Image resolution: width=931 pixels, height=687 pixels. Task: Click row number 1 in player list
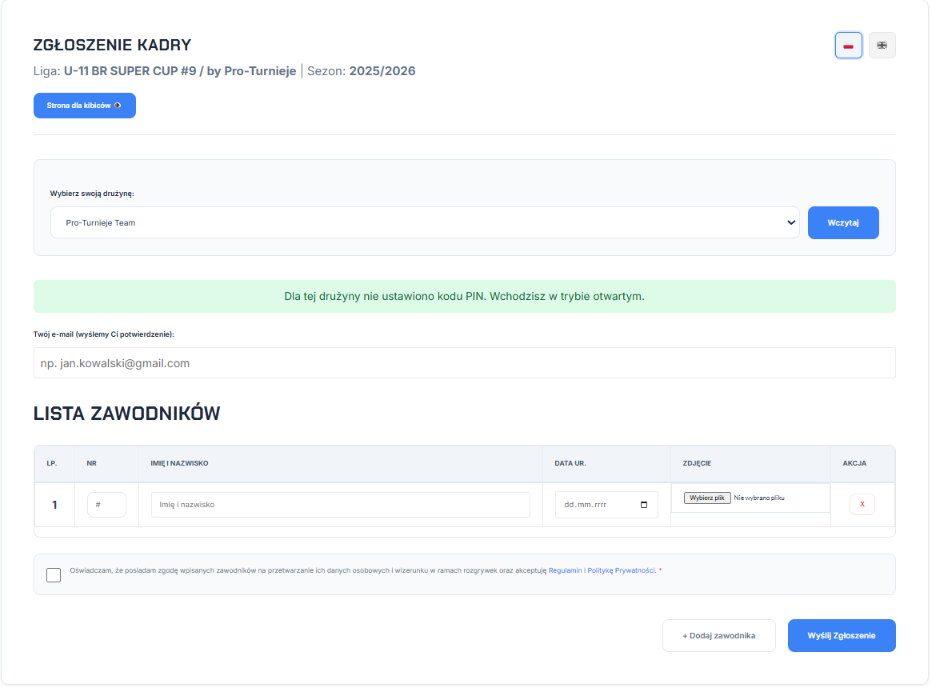55,505
